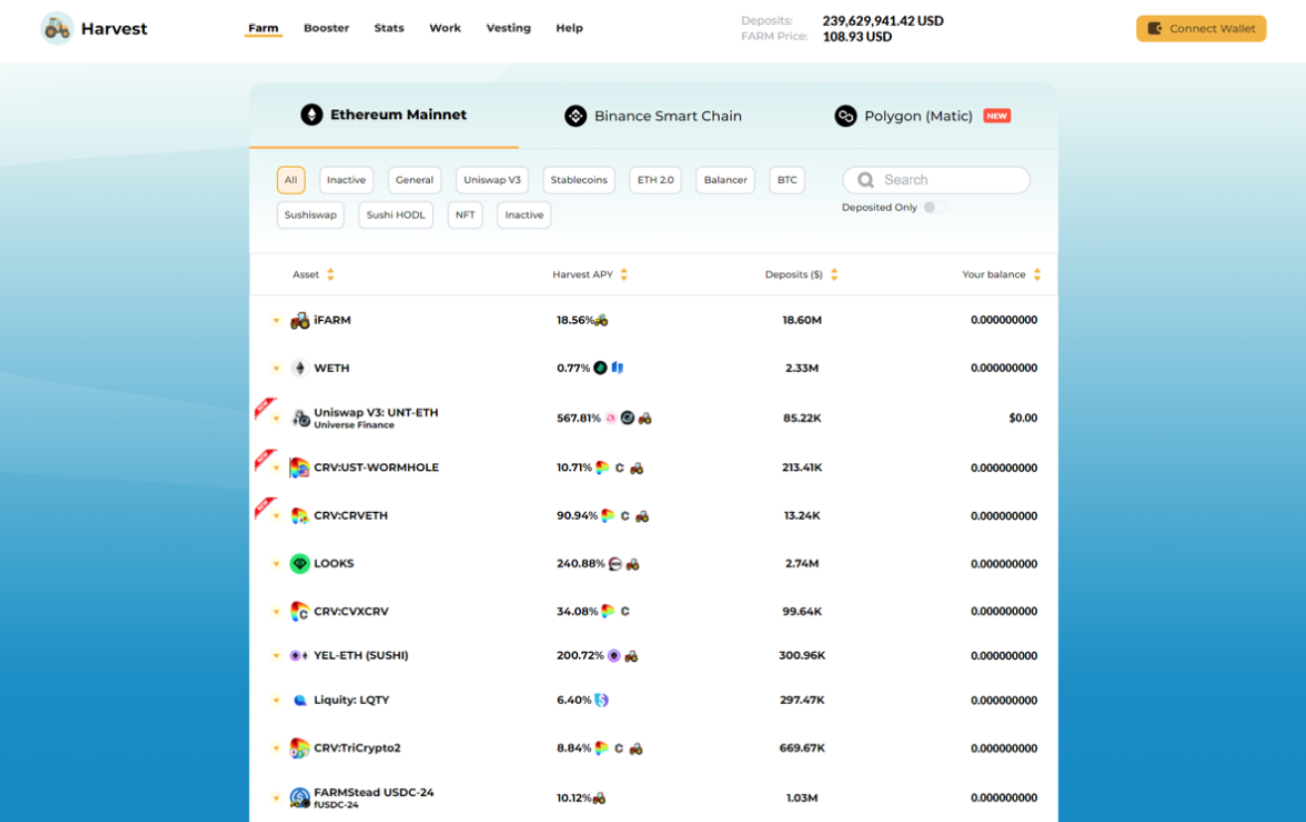The width and height of the screenshot is (1306, 822).
Task: Select the All filter chip
Action: [291, 180]
